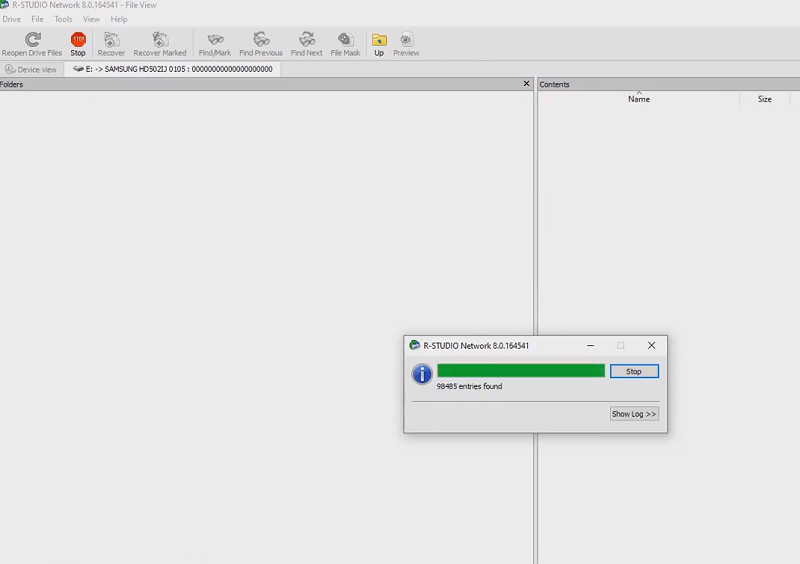The width and height of the screenshot is (800, 564).
Task: Open the Help menu
Action: [x=119, y=19]
